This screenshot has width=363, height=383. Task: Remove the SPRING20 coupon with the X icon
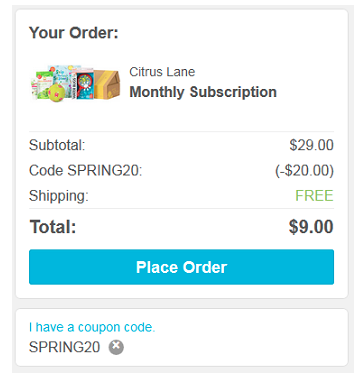116,347
